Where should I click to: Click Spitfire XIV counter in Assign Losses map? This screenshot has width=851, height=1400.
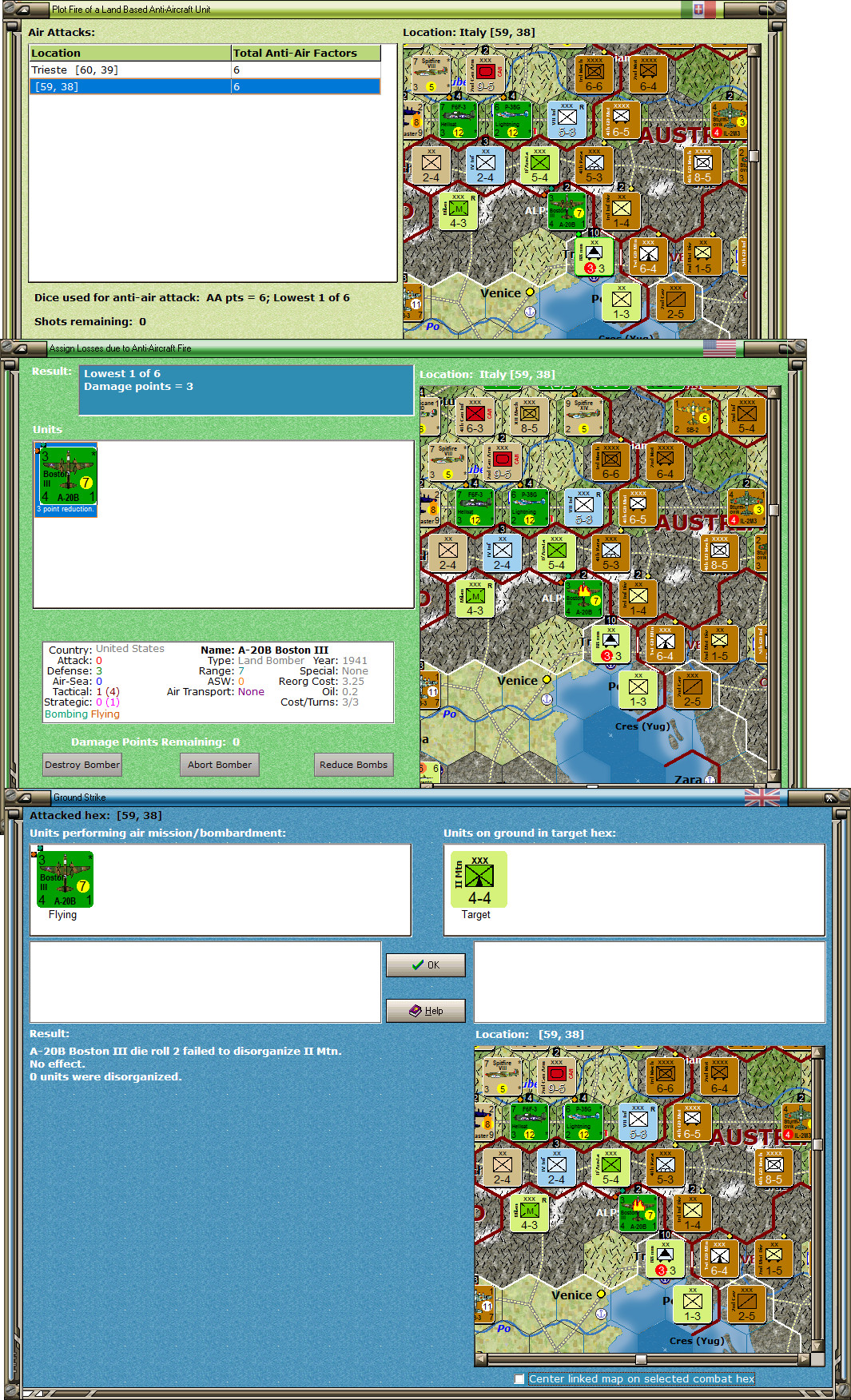[583, 416]
